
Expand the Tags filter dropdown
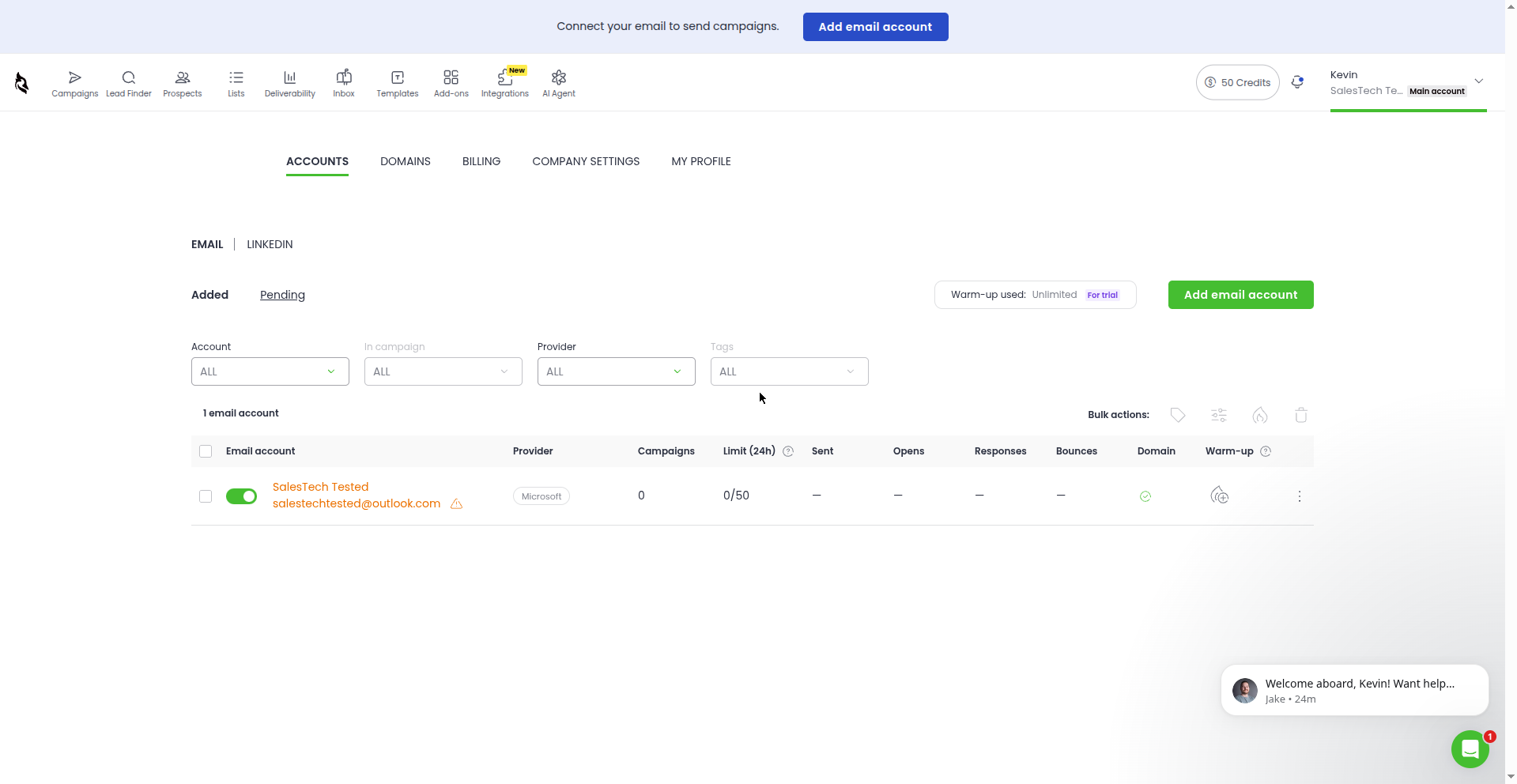[x=790, y=371]
